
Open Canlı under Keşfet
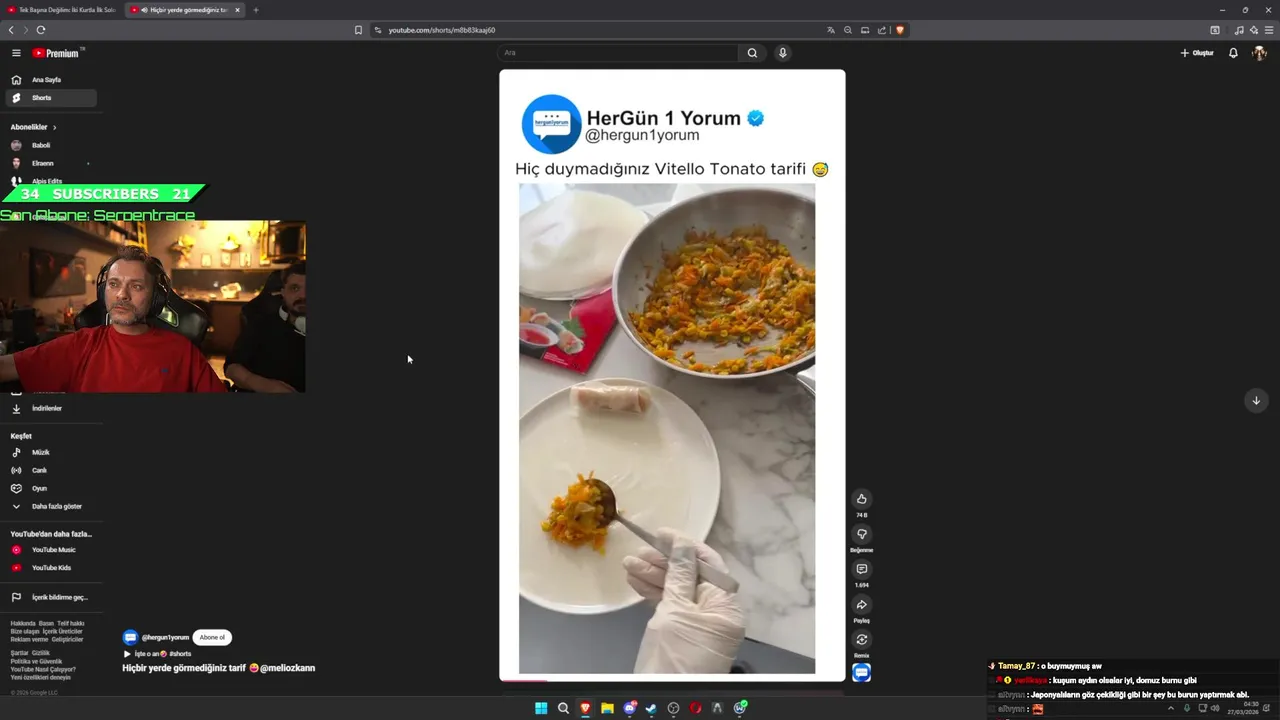point(50,470)
